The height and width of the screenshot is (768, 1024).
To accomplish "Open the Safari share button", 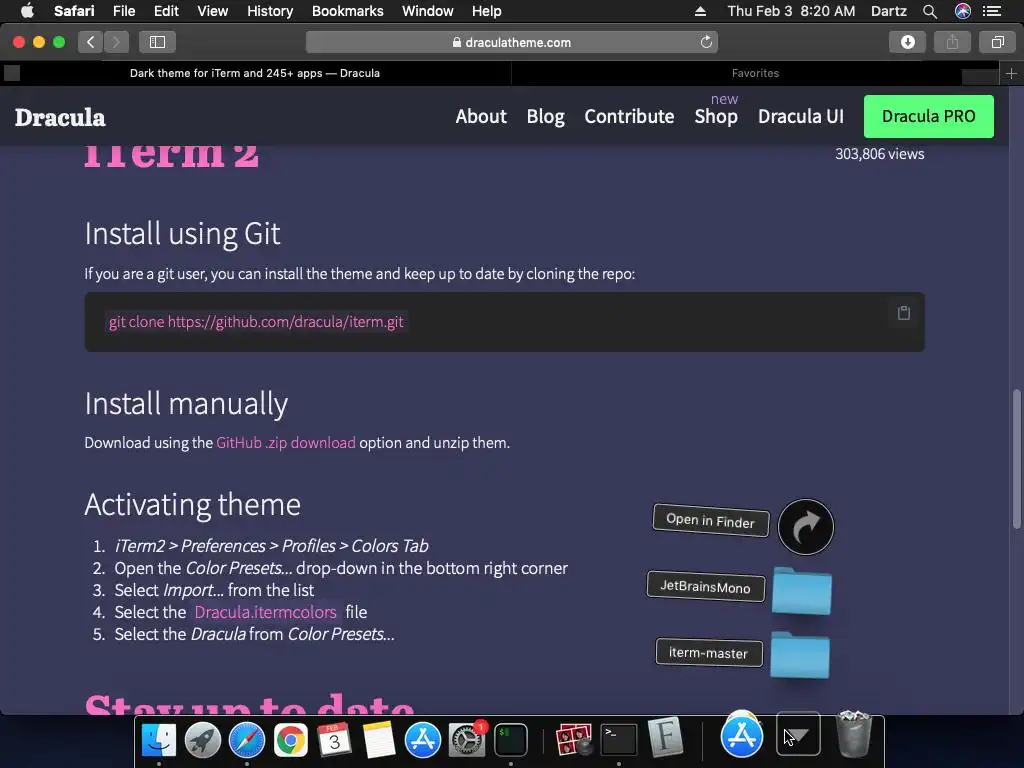I will click(952, 42).
